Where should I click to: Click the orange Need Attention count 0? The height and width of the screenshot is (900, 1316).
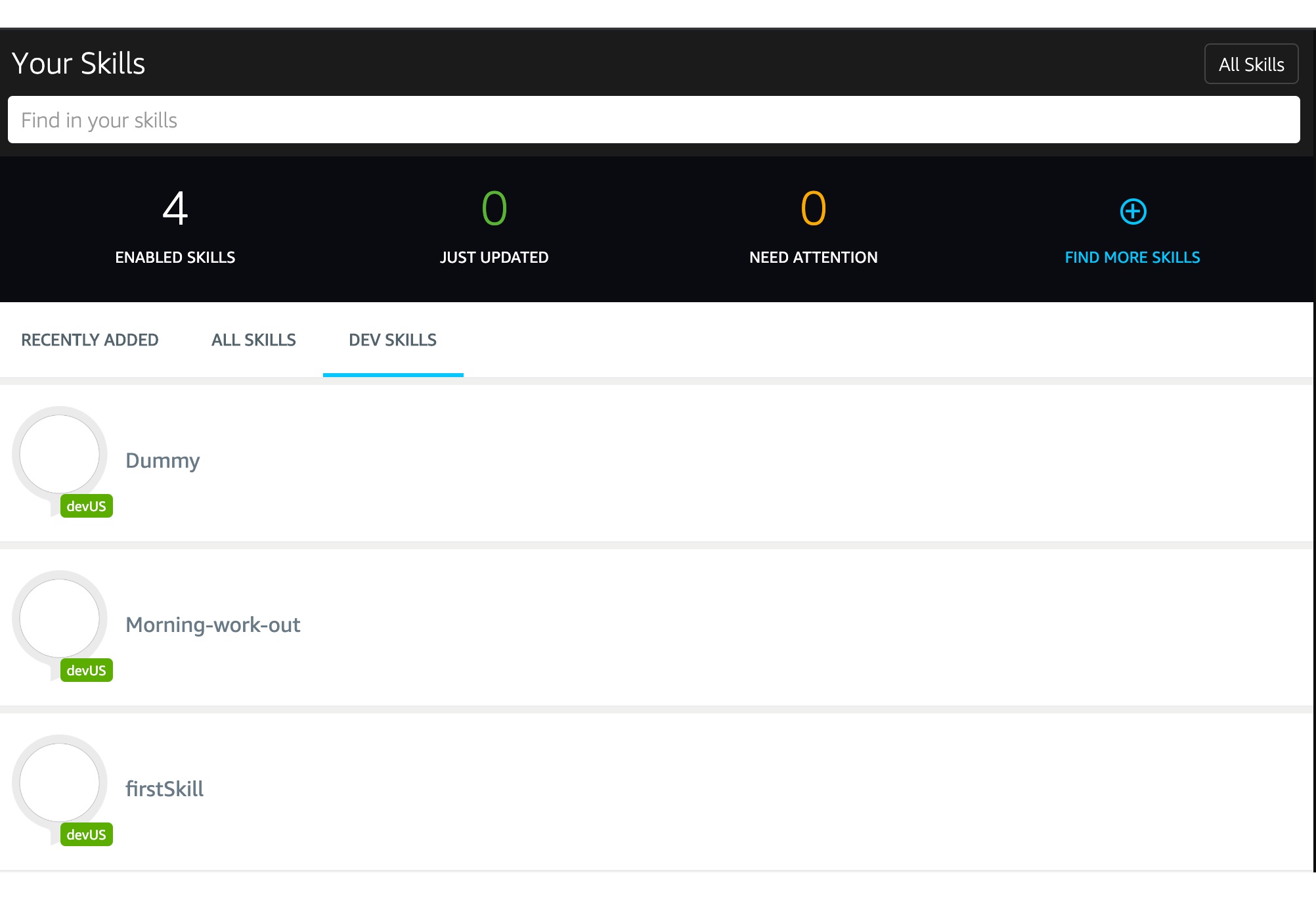(x=814, y=208)
